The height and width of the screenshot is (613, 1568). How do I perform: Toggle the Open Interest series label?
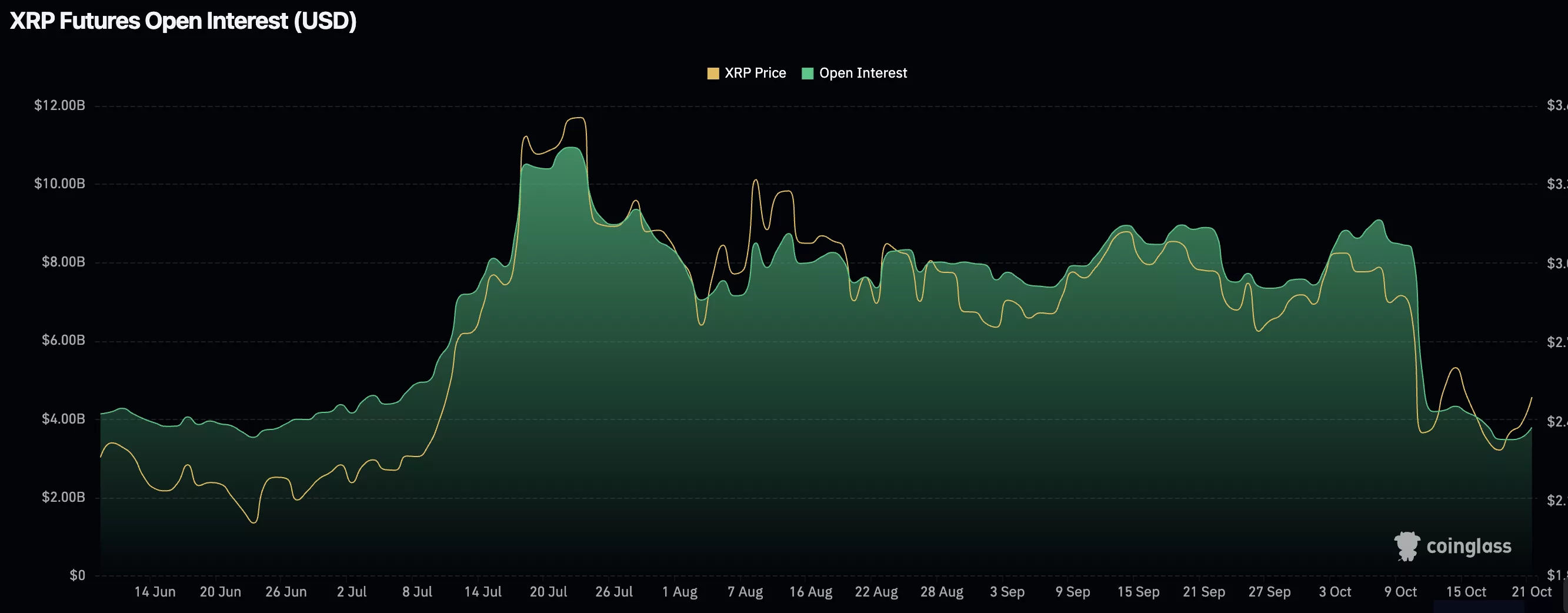tap(863, 73)
